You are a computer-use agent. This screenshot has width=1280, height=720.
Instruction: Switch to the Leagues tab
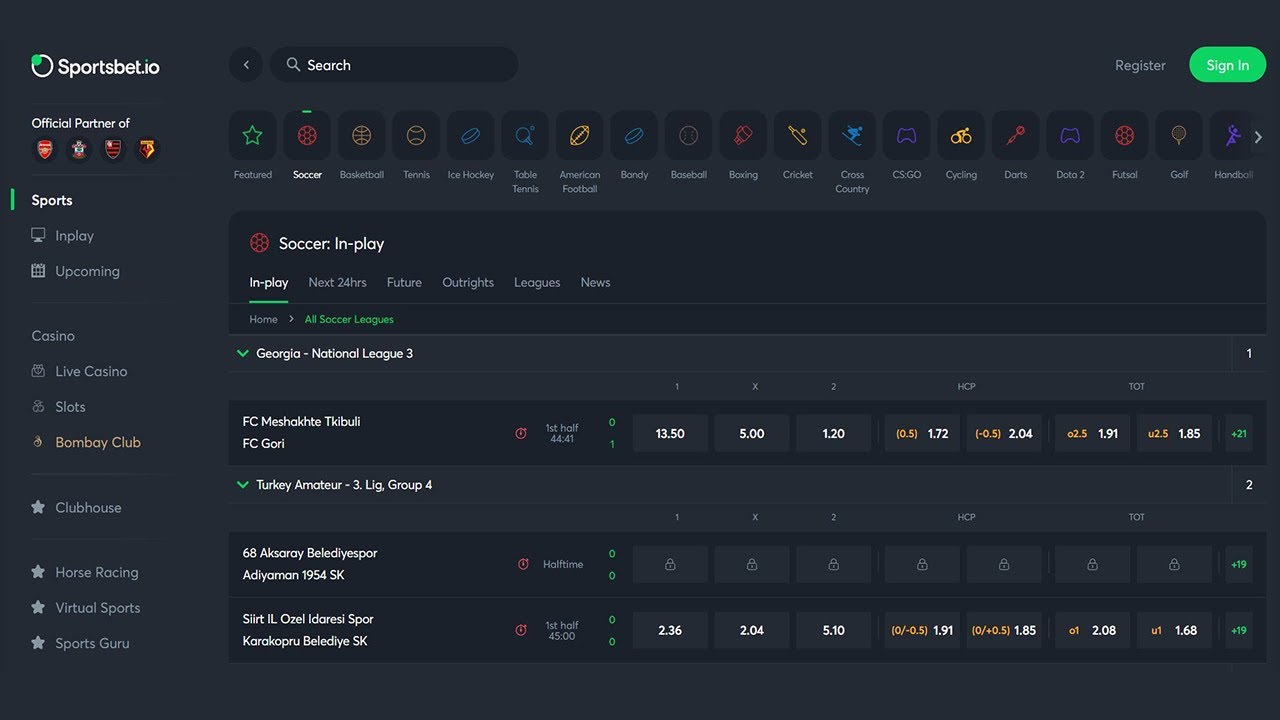[537, 283]
